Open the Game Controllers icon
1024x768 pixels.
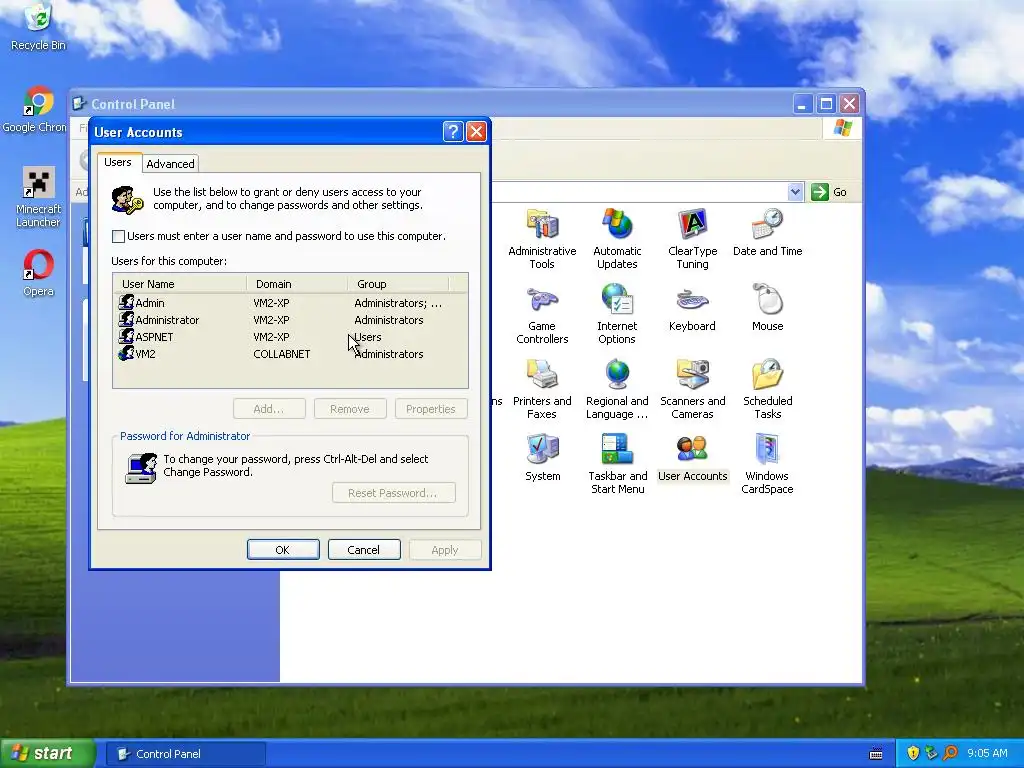542,313
